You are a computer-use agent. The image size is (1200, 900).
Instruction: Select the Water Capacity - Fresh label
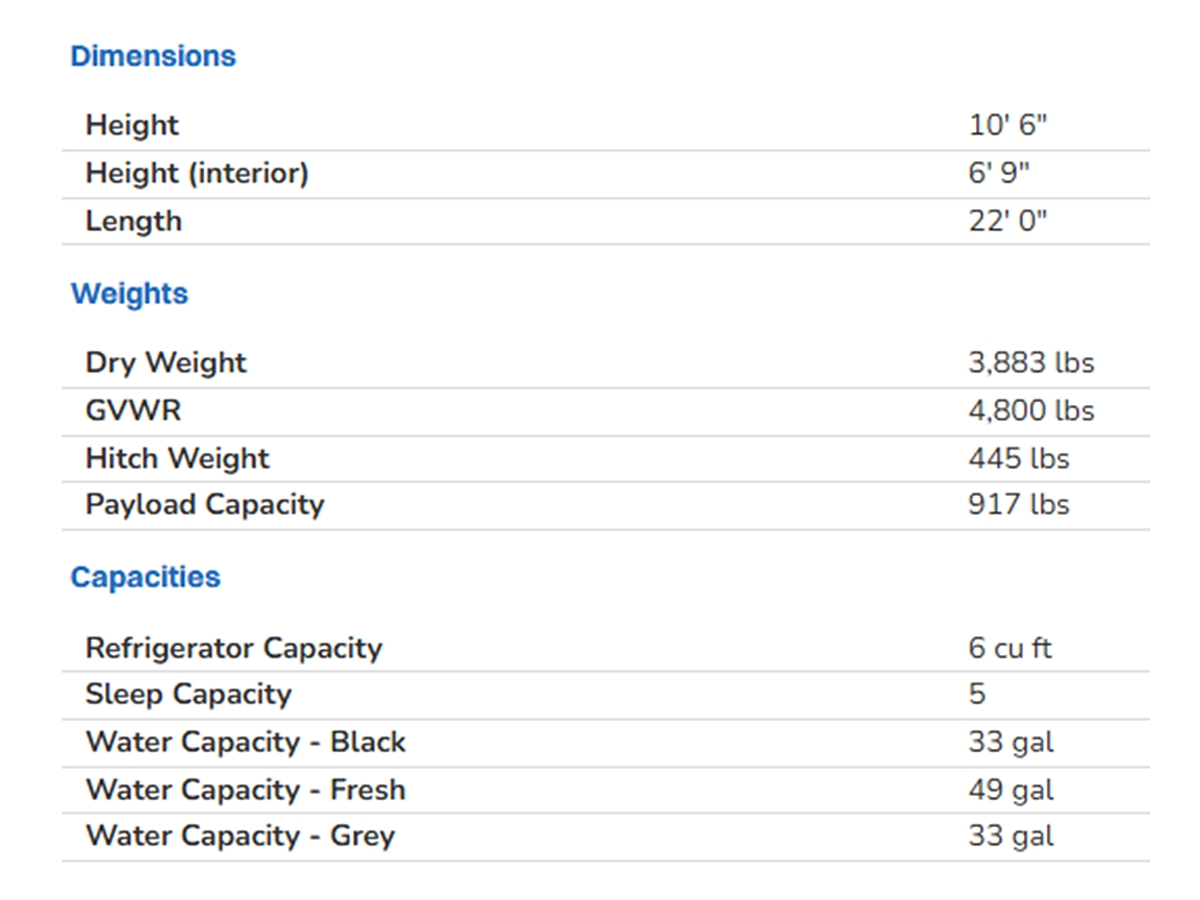[x=246, y=790]
